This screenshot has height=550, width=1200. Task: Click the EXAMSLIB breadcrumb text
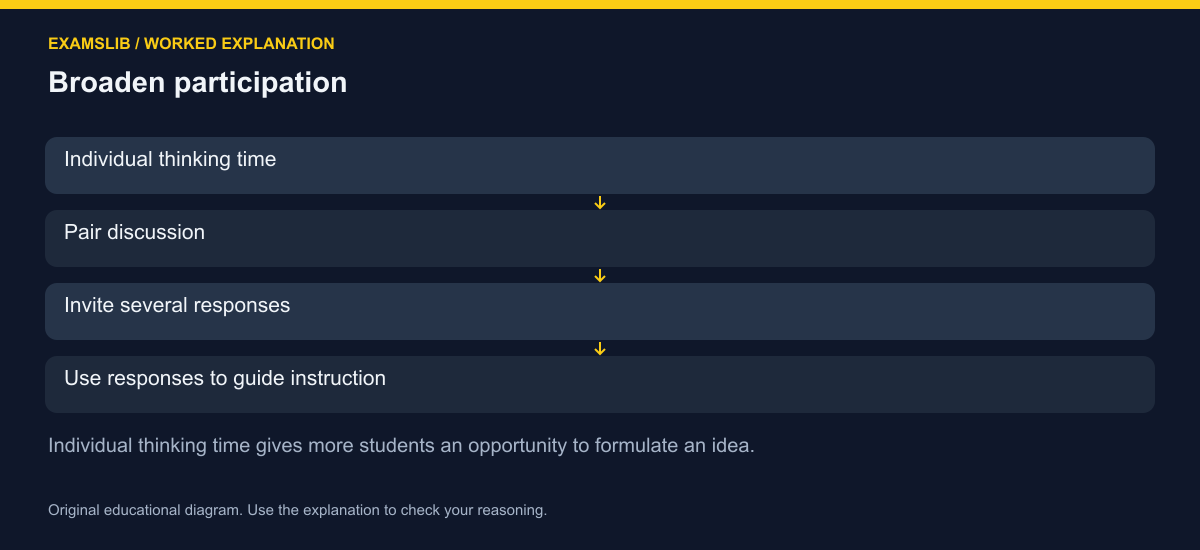pyautogui.click(x=89, y=44)
